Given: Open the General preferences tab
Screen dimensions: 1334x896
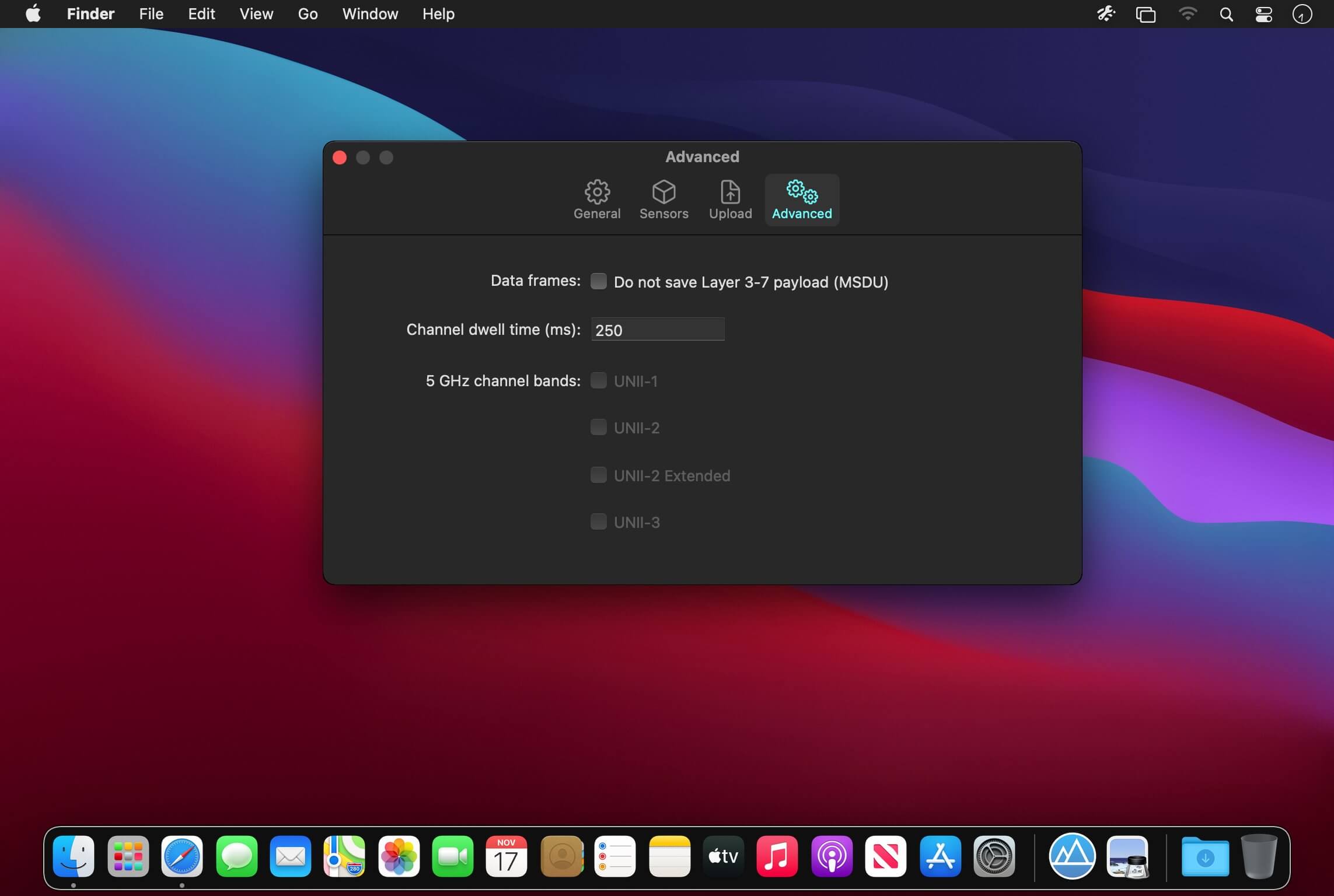Looking at the screenshot, I should [596, 199].
